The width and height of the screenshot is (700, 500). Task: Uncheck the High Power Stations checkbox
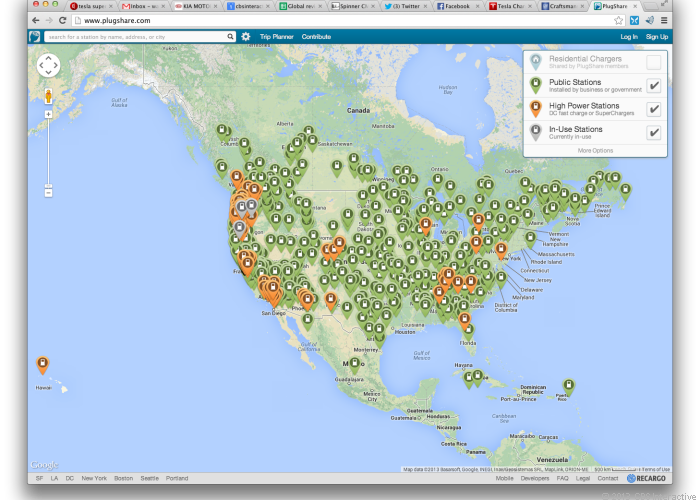click(654, 109)
